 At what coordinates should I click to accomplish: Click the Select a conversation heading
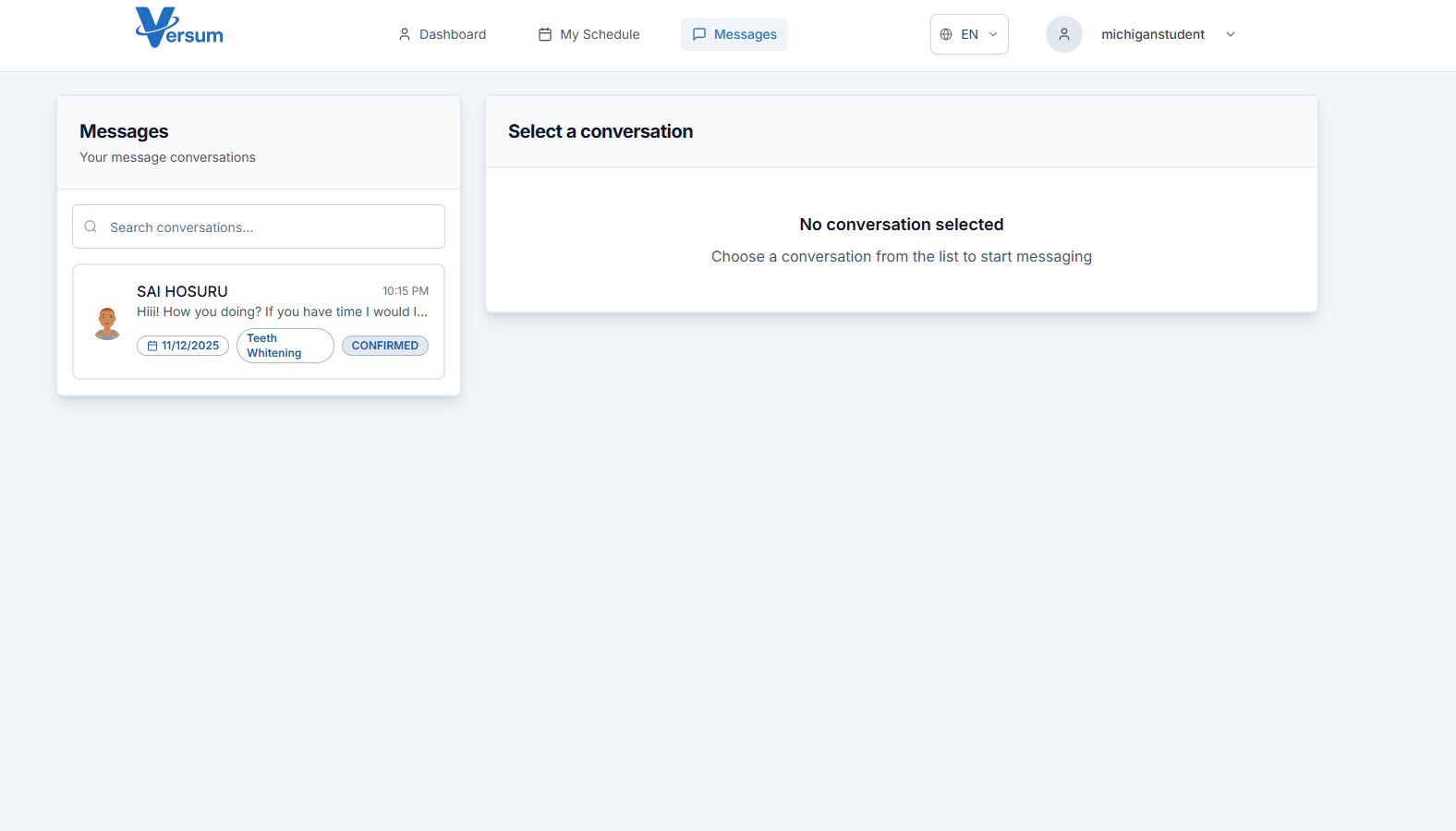pos(601,131)
